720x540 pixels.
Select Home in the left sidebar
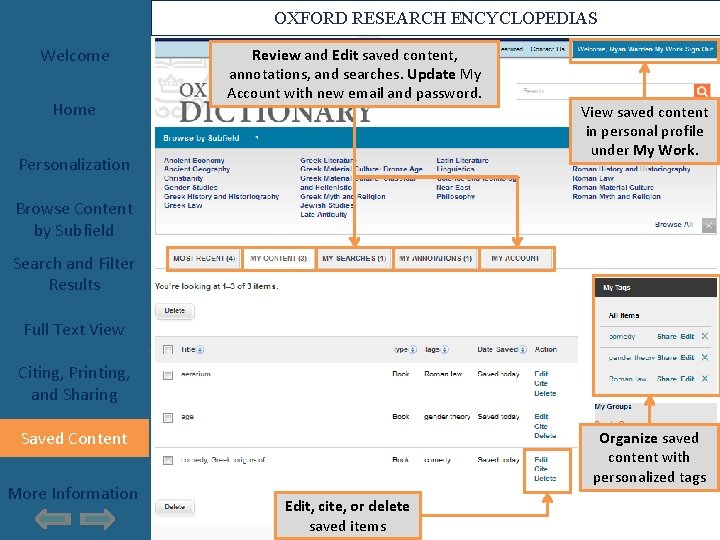(x=74, y=110)
